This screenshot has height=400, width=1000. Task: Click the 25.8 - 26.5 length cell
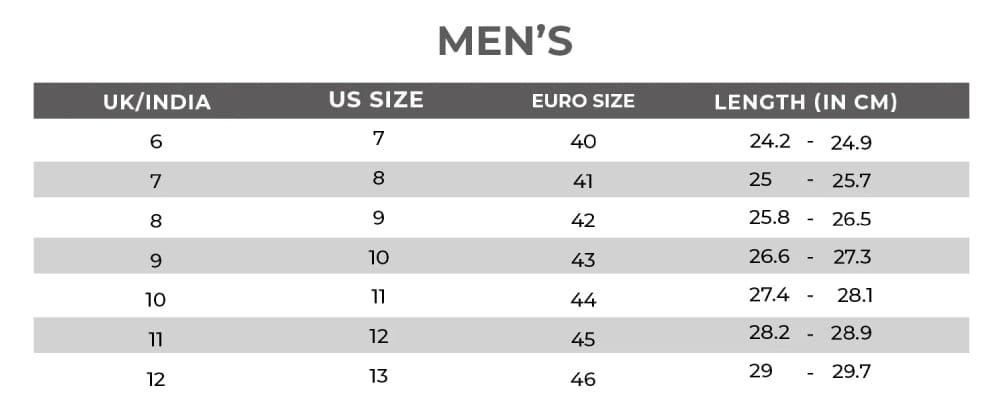810,219
